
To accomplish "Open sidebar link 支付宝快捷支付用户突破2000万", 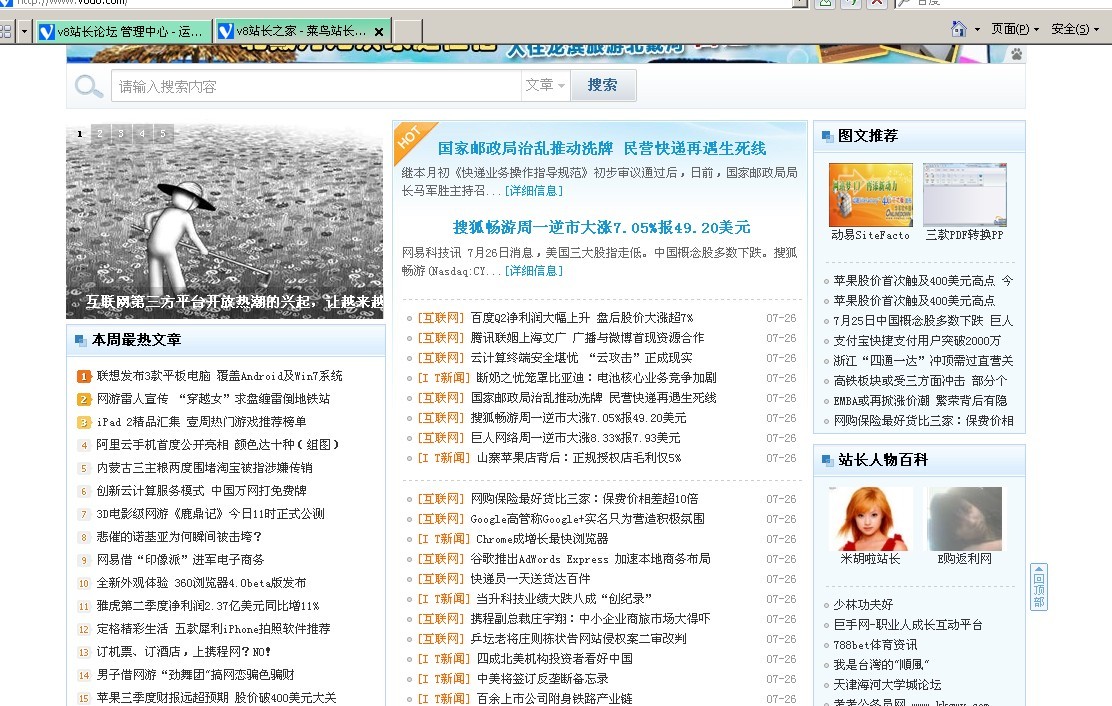I will point(917,341).
